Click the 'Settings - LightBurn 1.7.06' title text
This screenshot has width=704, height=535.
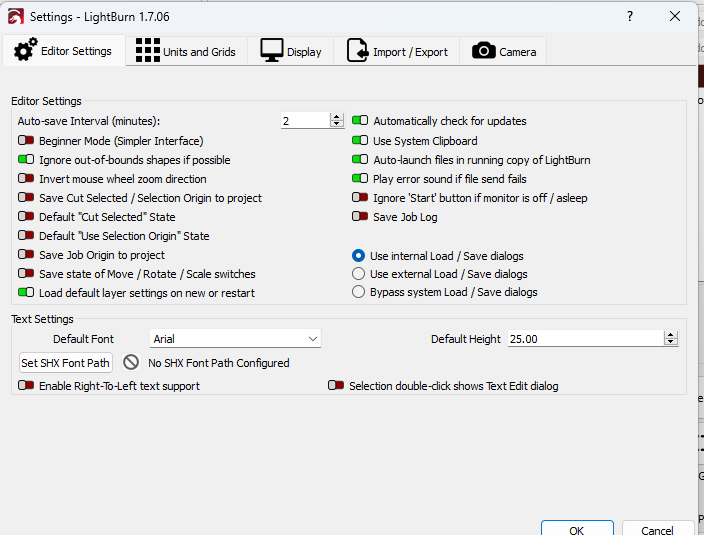(100, 17)
